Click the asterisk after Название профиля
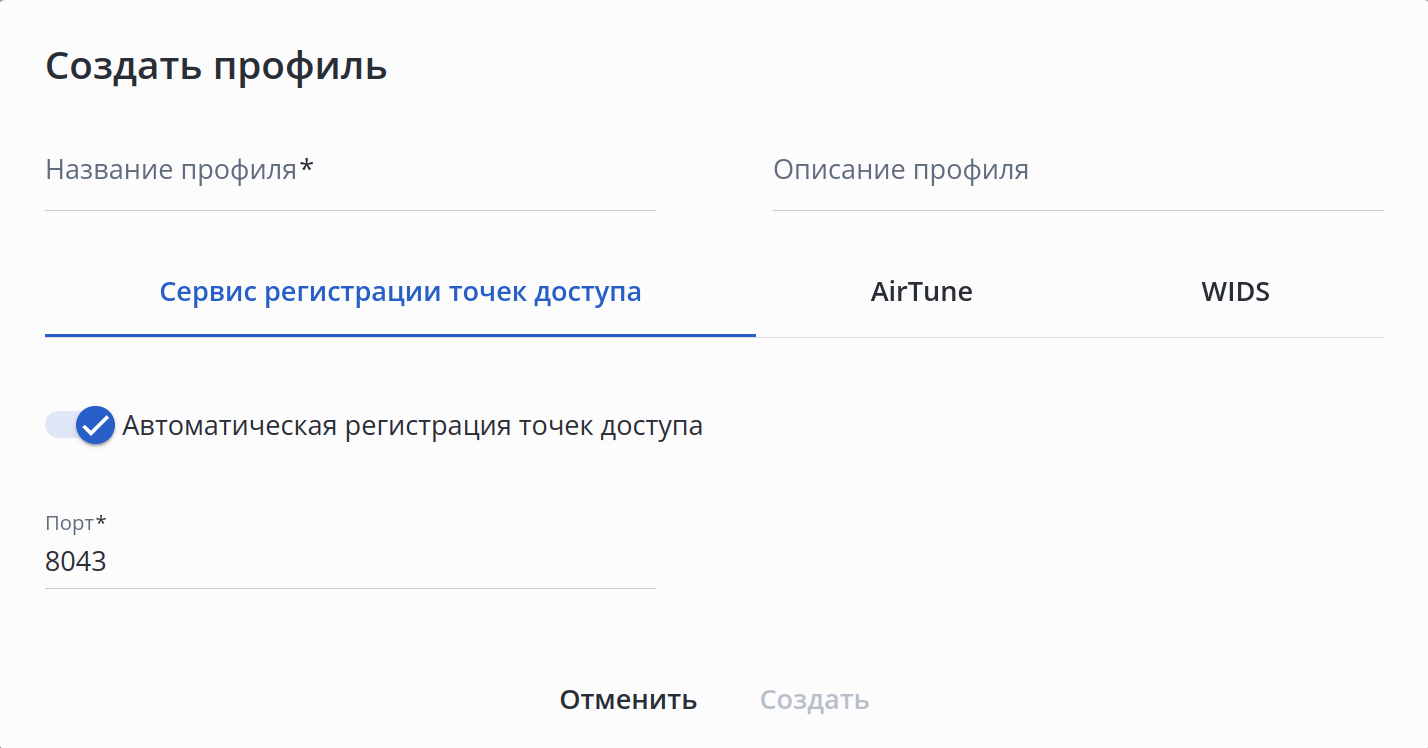This screenshot has height=748, width=1428. [307, 168]
